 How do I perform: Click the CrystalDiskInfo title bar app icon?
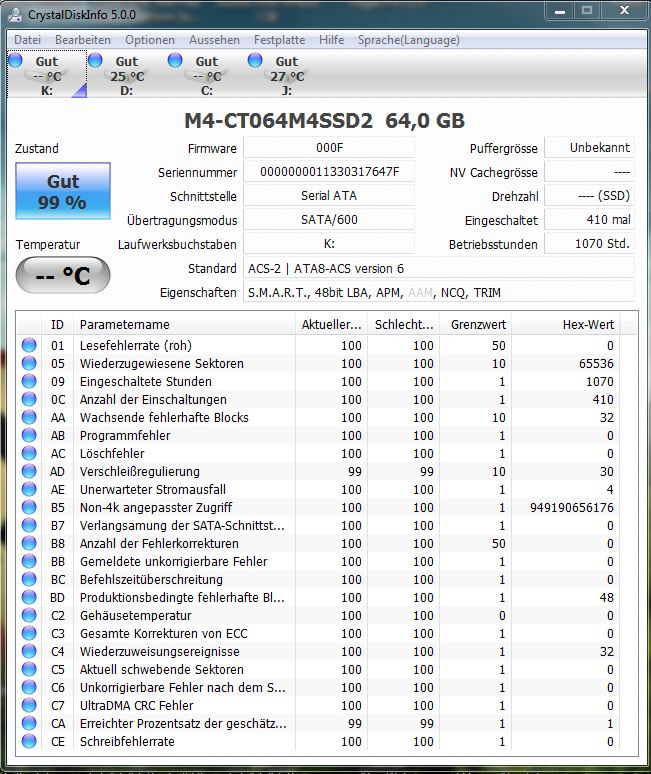point(15,14)
